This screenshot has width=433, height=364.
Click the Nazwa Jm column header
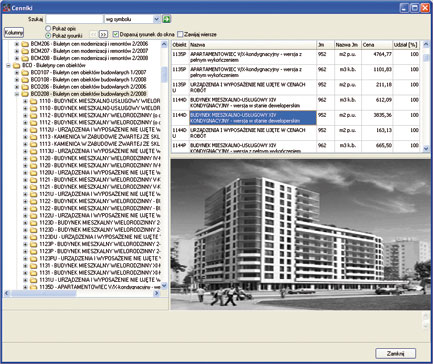pos(348,45)
